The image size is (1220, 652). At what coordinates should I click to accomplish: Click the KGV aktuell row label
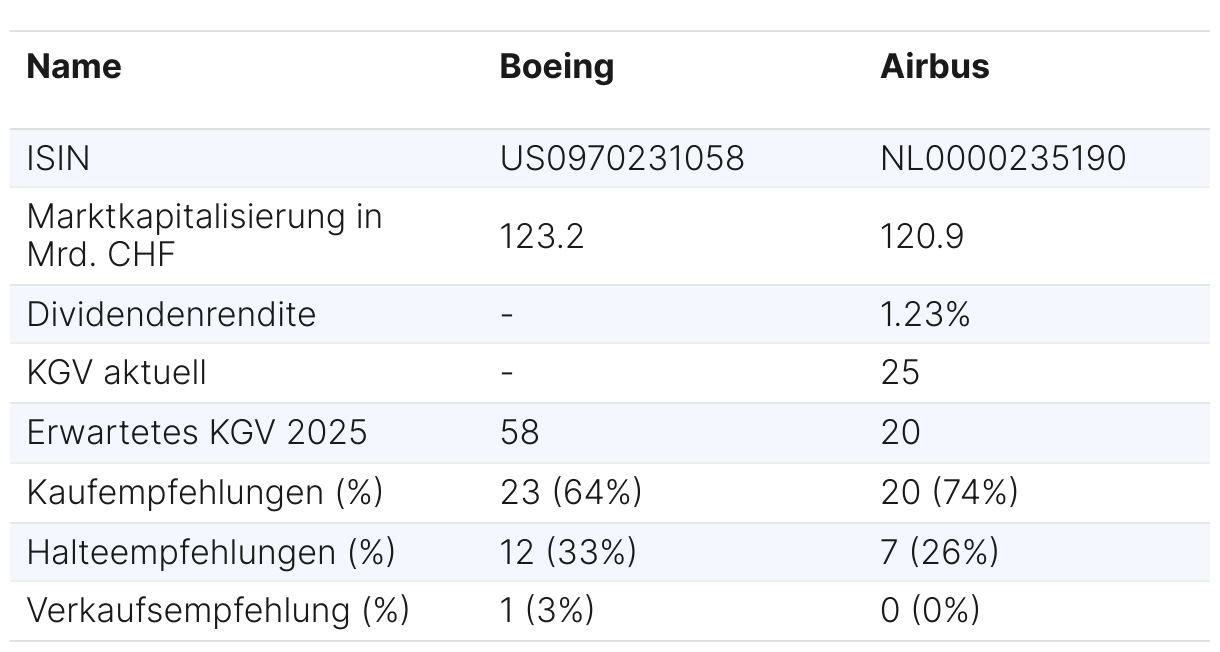pos(116,373)
